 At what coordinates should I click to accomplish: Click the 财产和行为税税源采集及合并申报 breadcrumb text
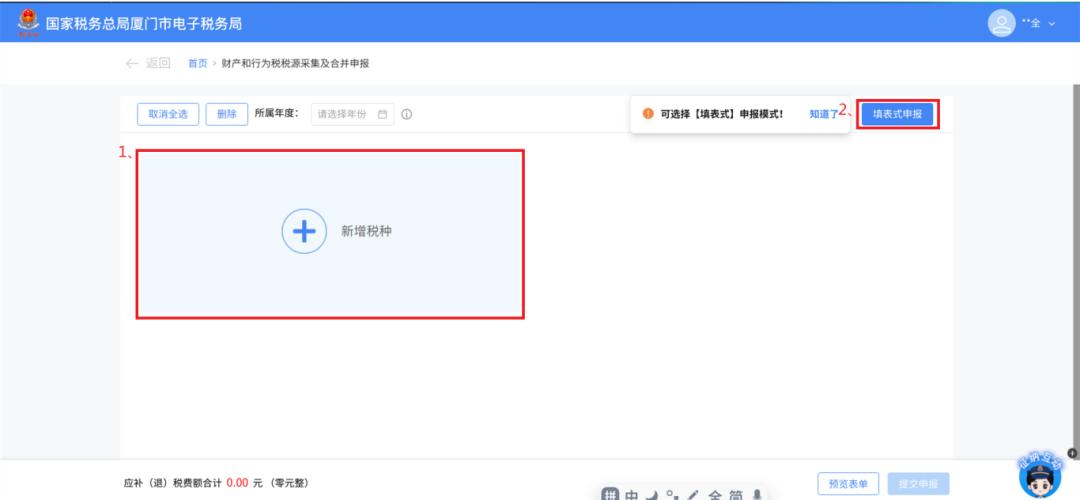[x=295, y=63]
